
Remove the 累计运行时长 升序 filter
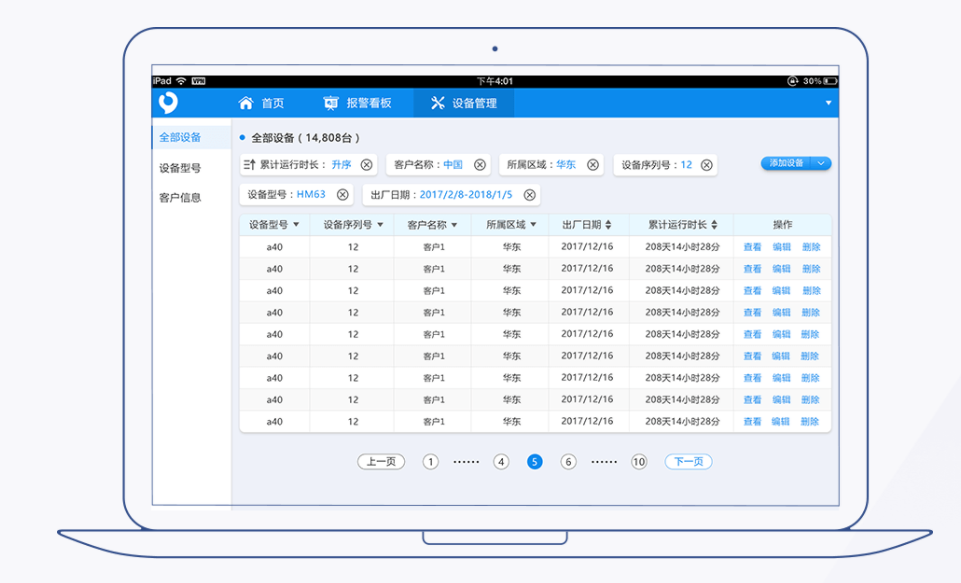[x=367, y=165]
